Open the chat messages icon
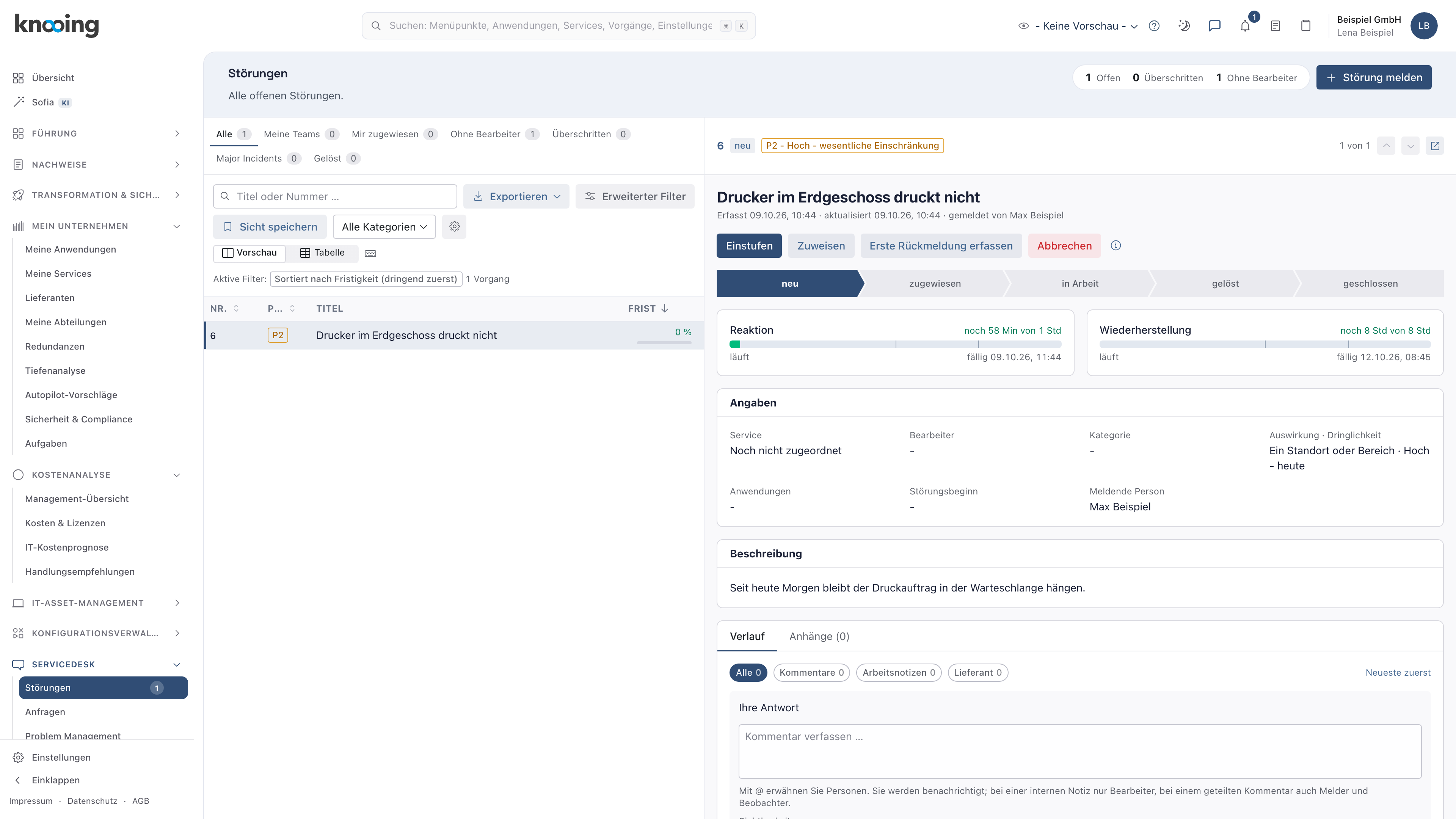 pyautogui.click(x=1214, y=26)
